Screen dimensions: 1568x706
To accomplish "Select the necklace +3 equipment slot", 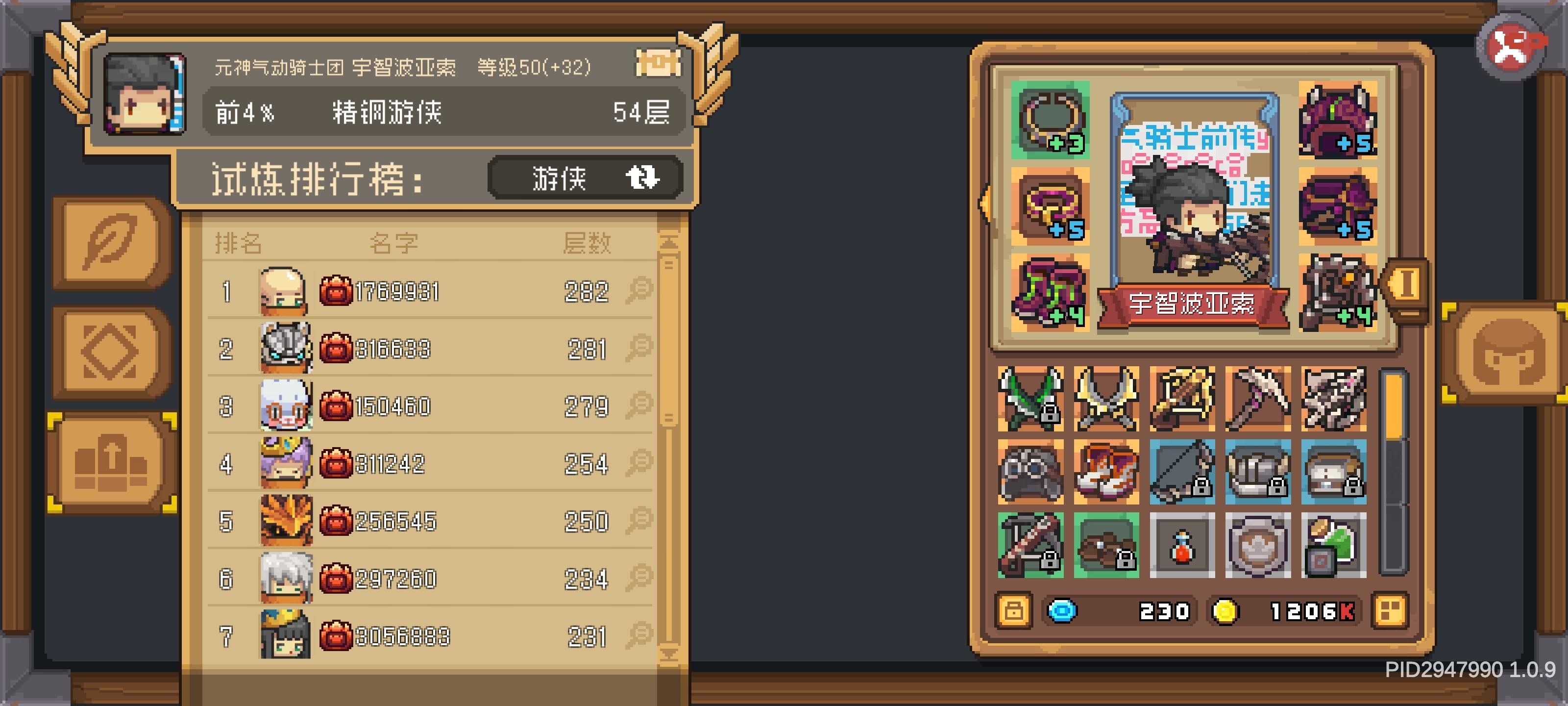I will pos(1050,120).
